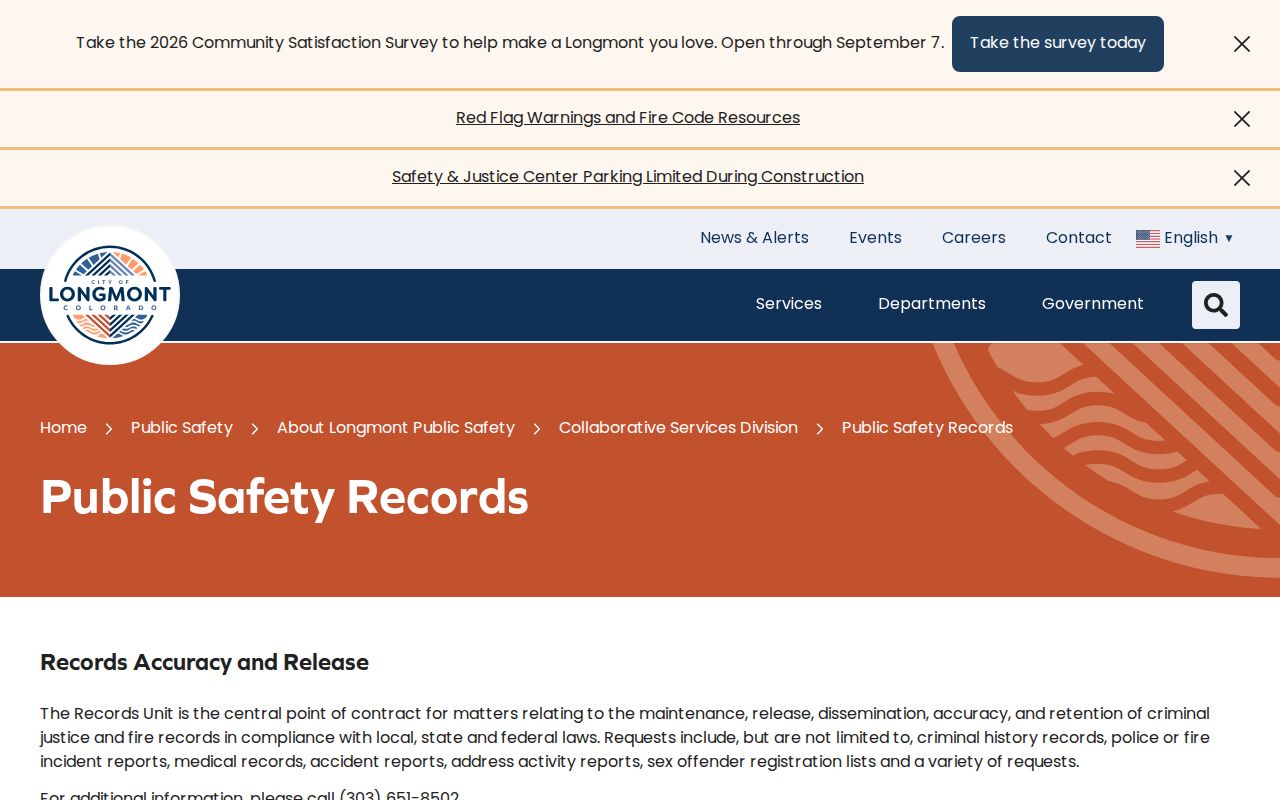Click the Public Safety Records page title
The height and width of the screenshot is (800, 1280).
point(284,498)
